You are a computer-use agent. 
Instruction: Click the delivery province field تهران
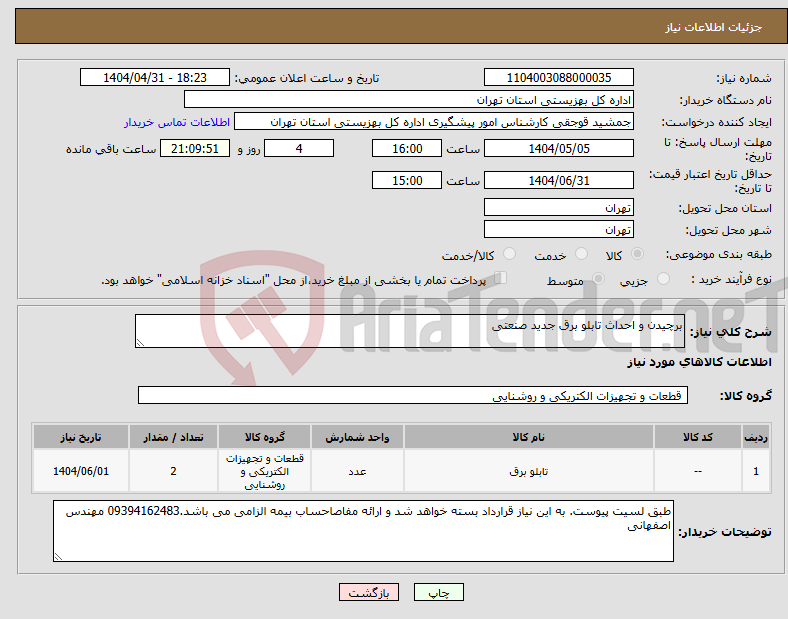pyautogui.click(x=558, y=208)
